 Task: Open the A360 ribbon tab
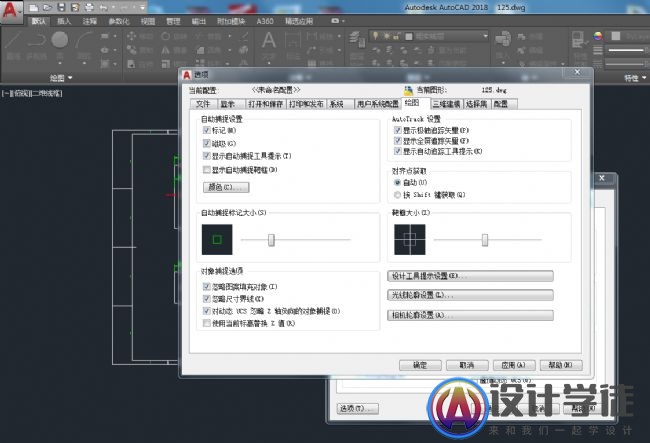point(265,21)
